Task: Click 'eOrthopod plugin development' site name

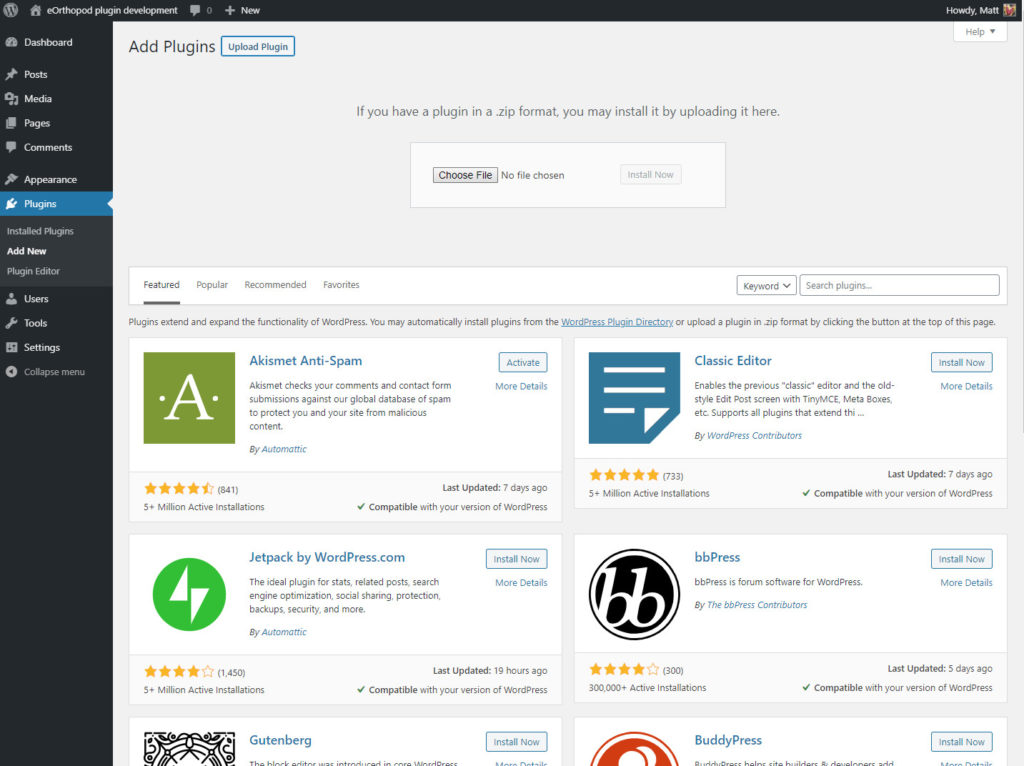Action: [x=112, y=10]
